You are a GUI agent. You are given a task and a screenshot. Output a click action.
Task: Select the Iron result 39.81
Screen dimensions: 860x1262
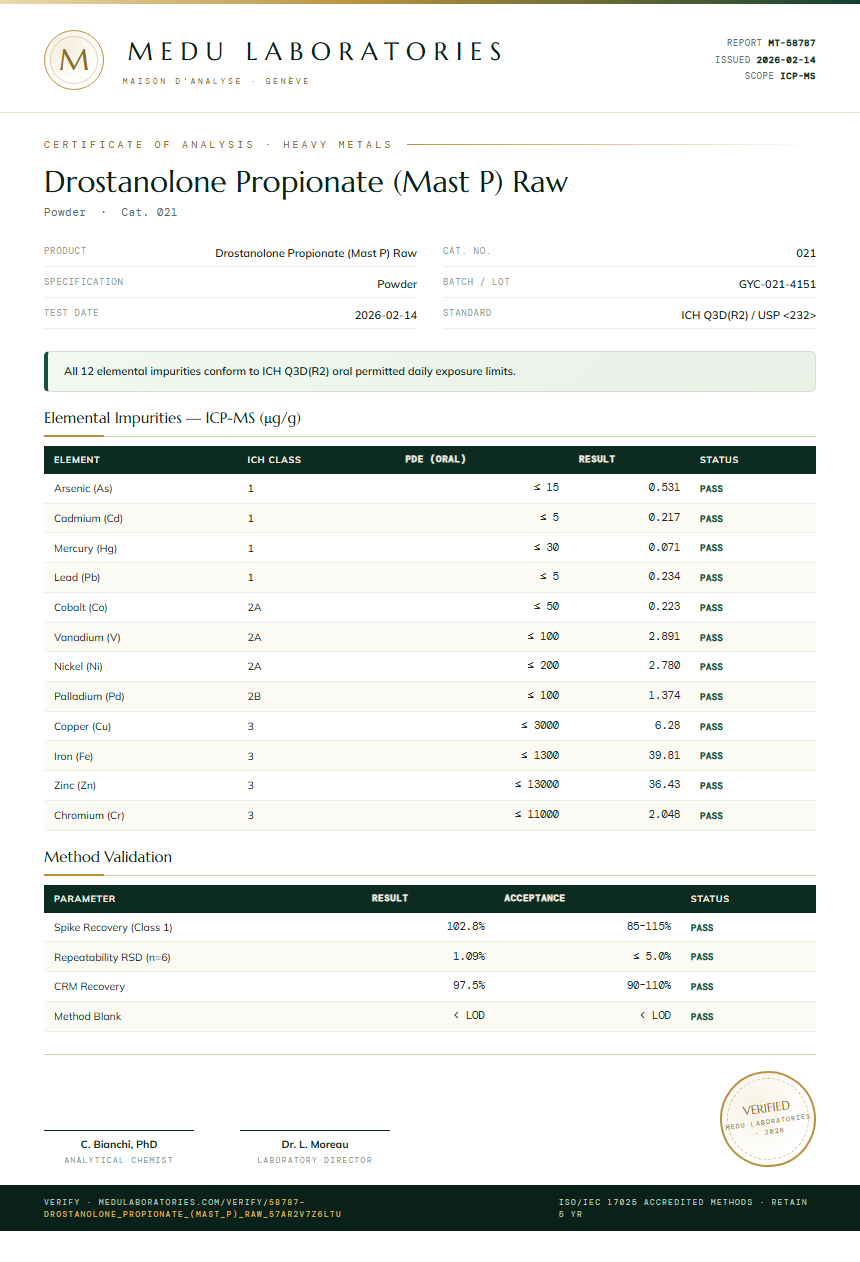pos(664,755)
